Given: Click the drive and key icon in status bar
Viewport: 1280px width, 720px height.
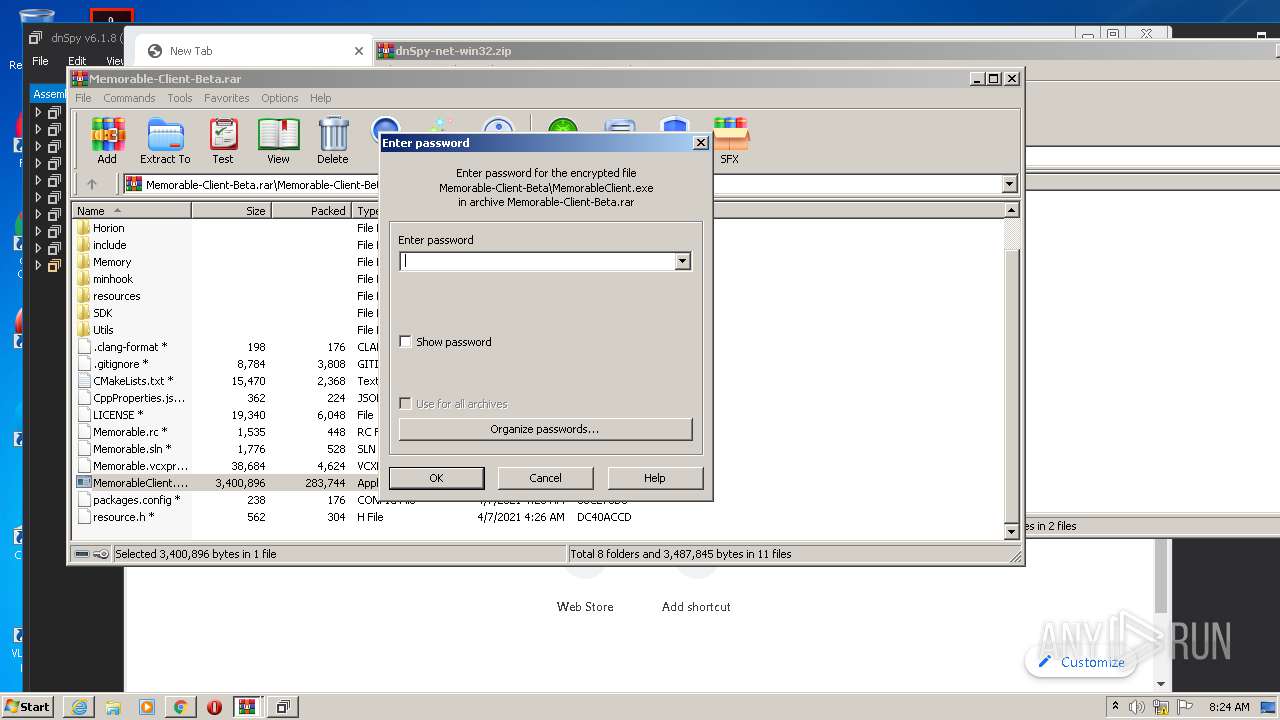Looking at the screenshot, I should coord(92,554).
